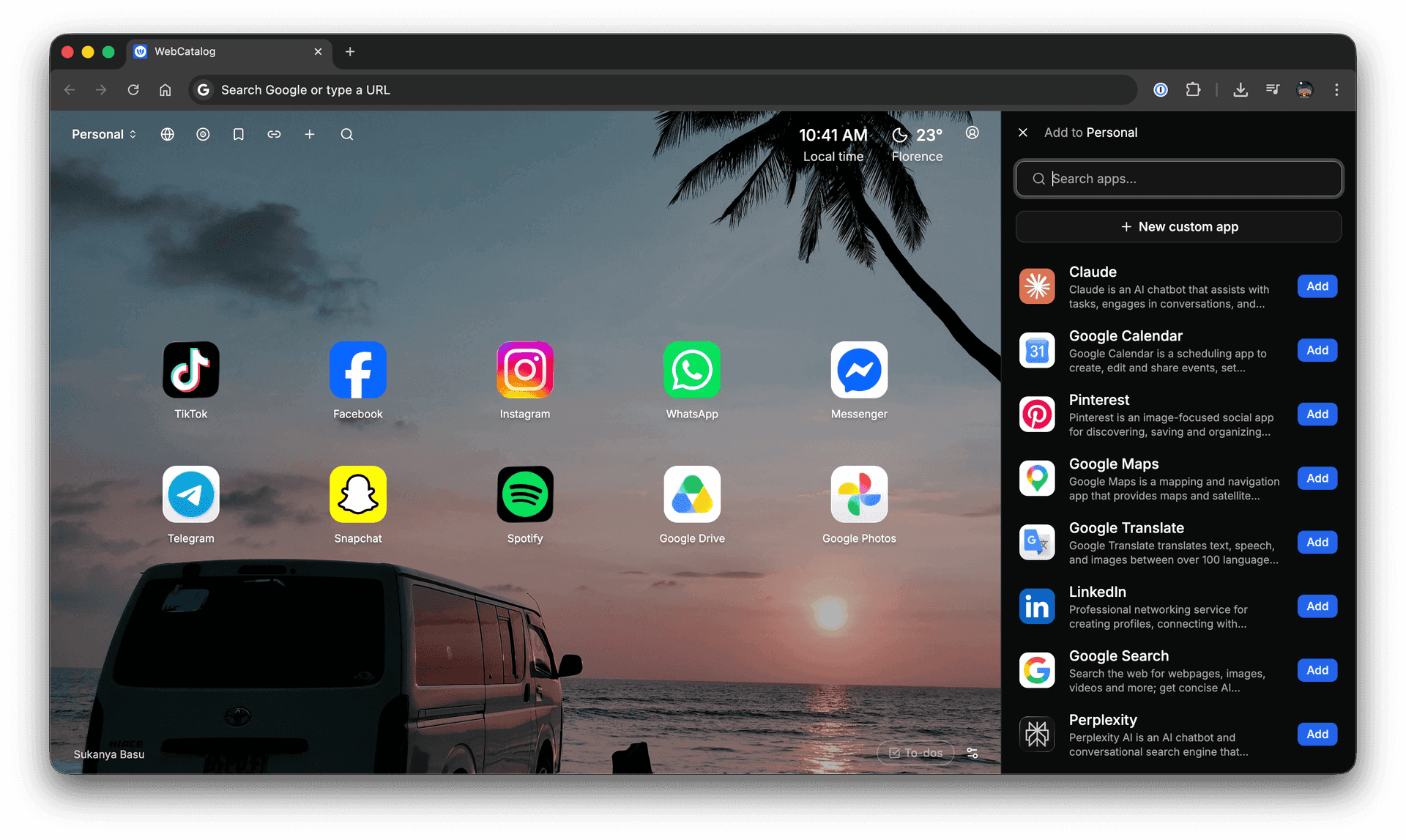Go to browser home page
Viewport: 1406px width, 840px height.
(x=165, y=89)
